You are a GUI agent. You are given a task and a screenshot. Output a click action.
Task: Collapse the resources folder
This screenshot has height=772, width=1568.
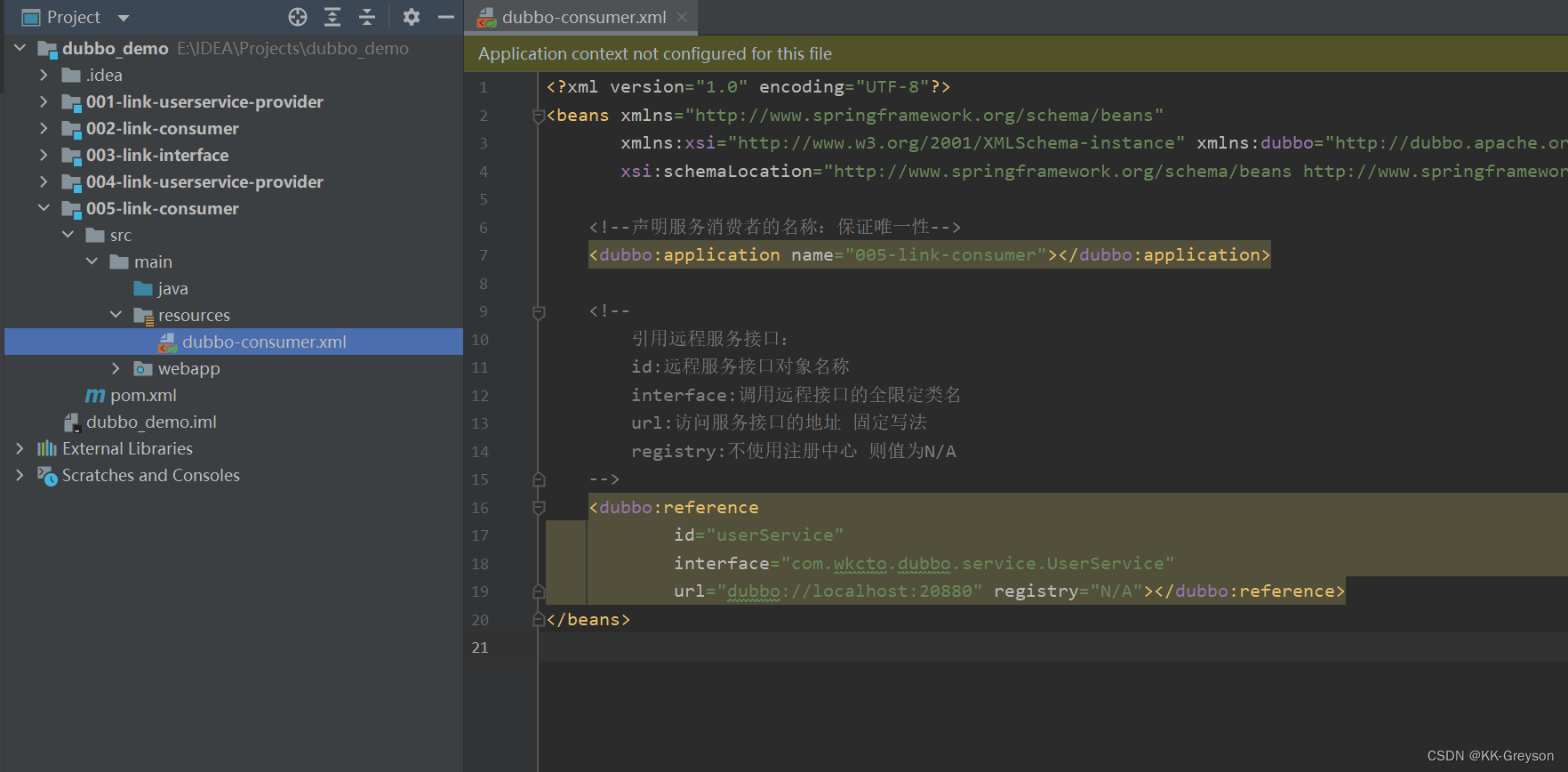[116, 315]
